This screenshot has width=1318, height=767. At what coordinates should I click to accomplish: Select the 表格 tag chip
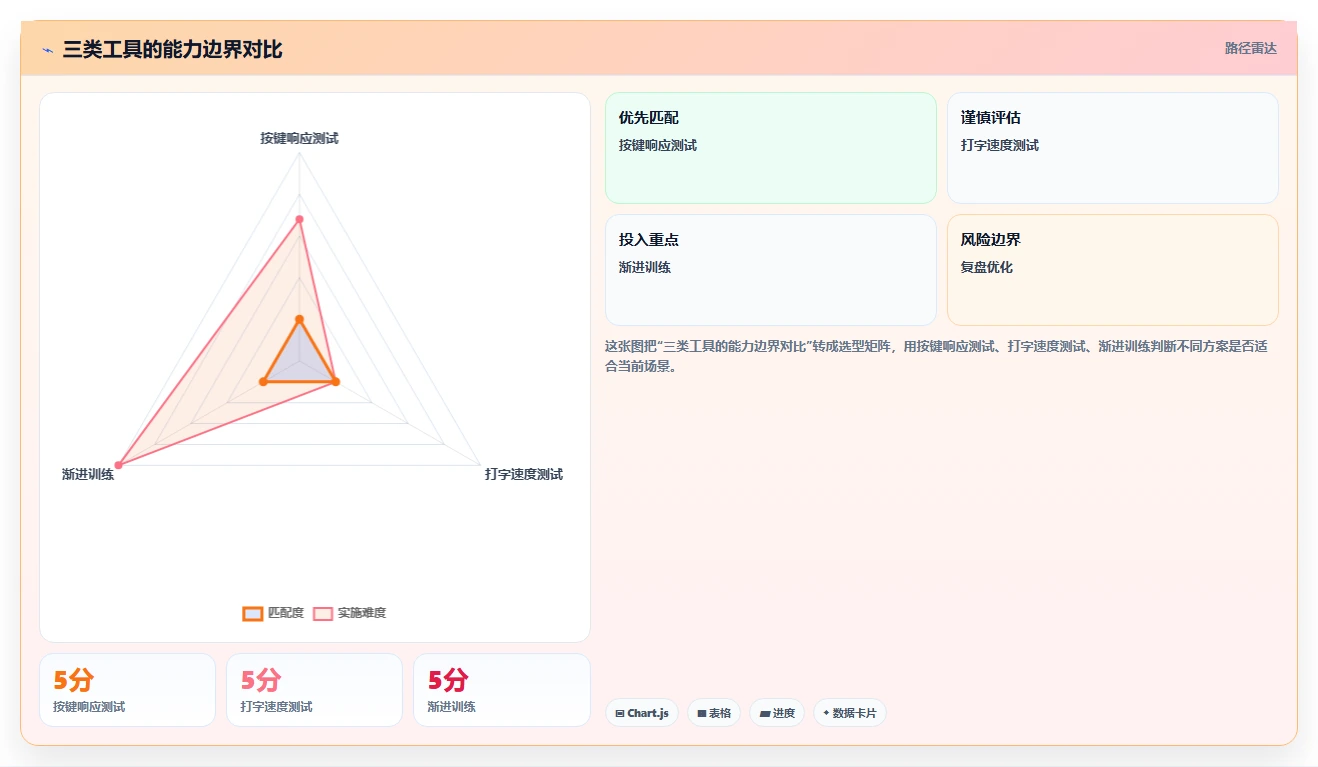click(x=714, y=713)
